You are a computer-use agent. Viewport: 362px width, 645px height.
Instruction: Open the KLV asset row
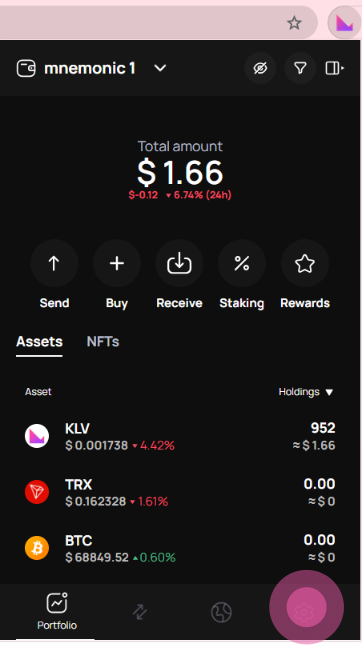point(180,436)
